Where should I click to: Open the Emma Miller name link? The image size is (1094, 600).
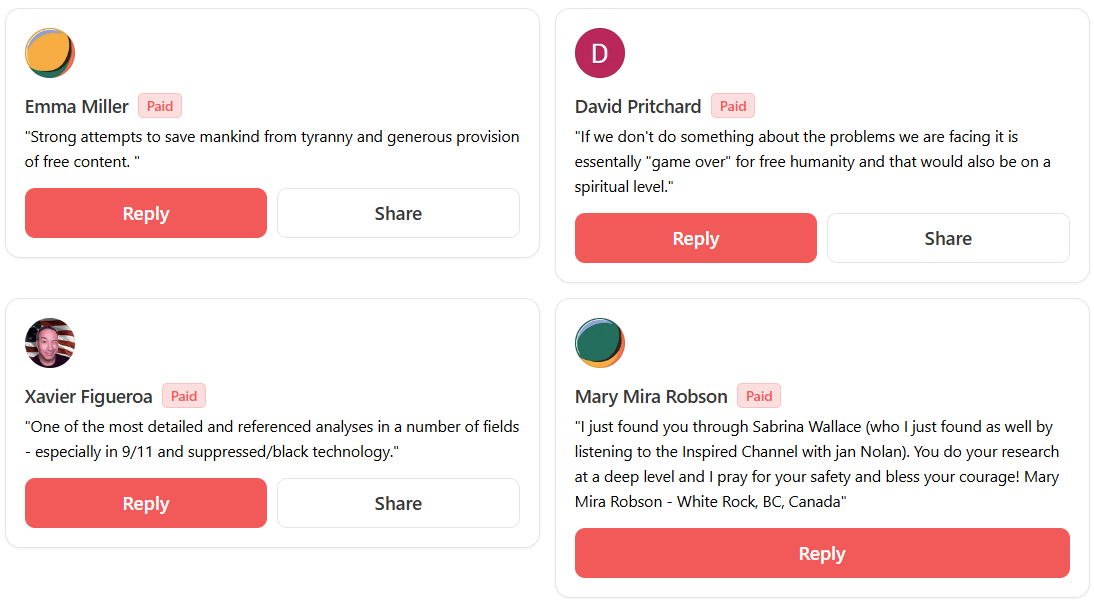click(x=77, y=107)
